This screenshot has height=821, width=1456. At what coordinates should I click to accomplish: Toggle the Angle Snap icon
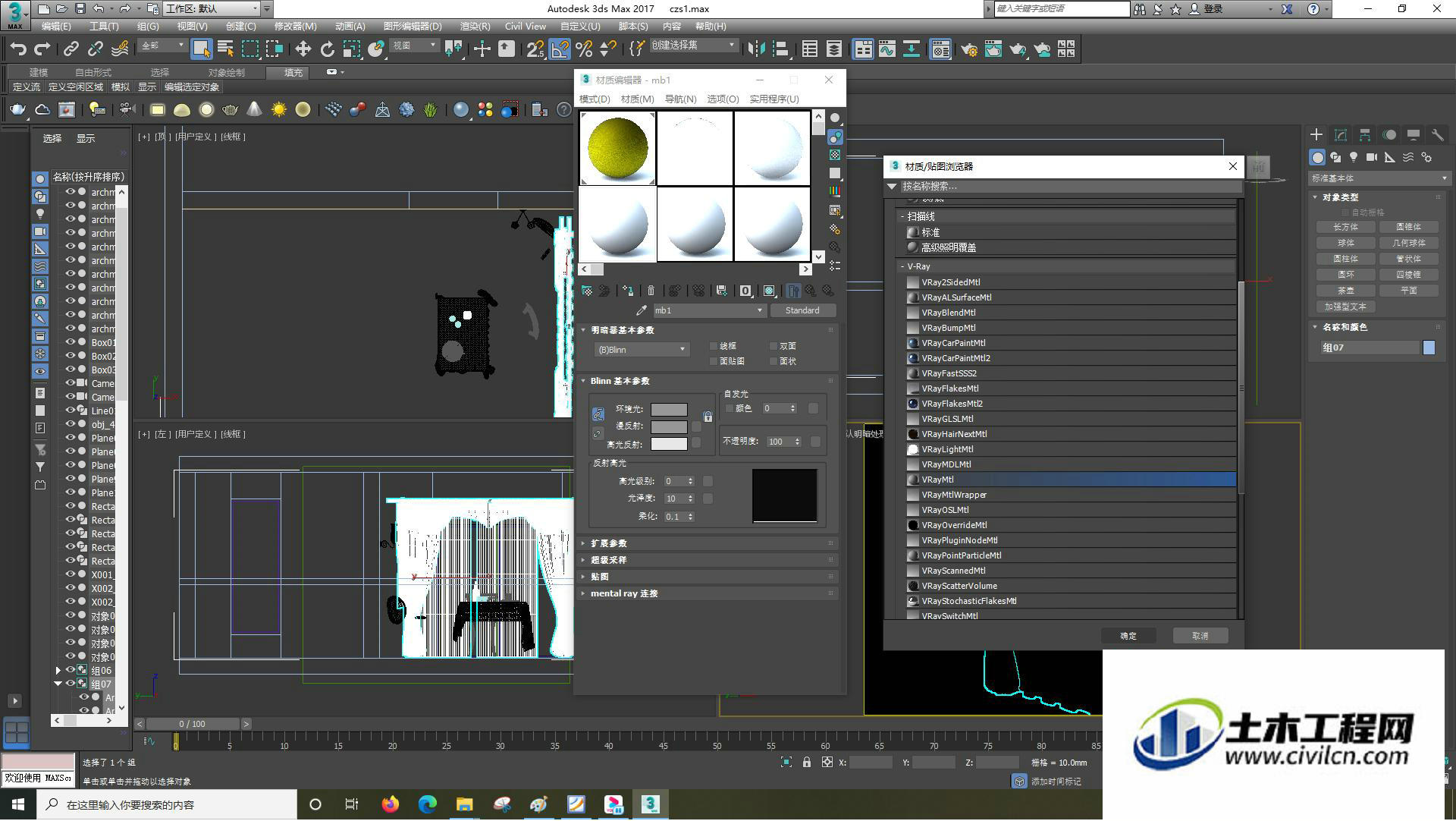coord(560,49)
